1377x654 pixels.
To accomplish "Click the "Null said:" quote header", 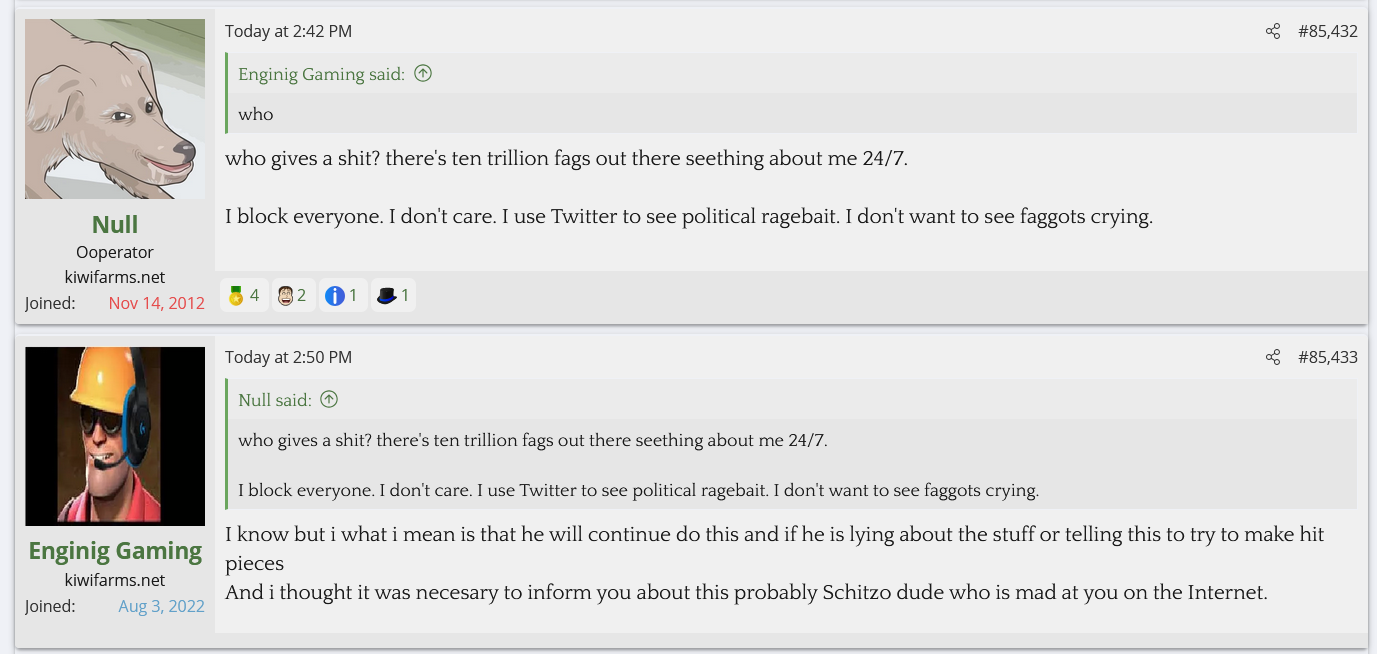I will point(274,400).
